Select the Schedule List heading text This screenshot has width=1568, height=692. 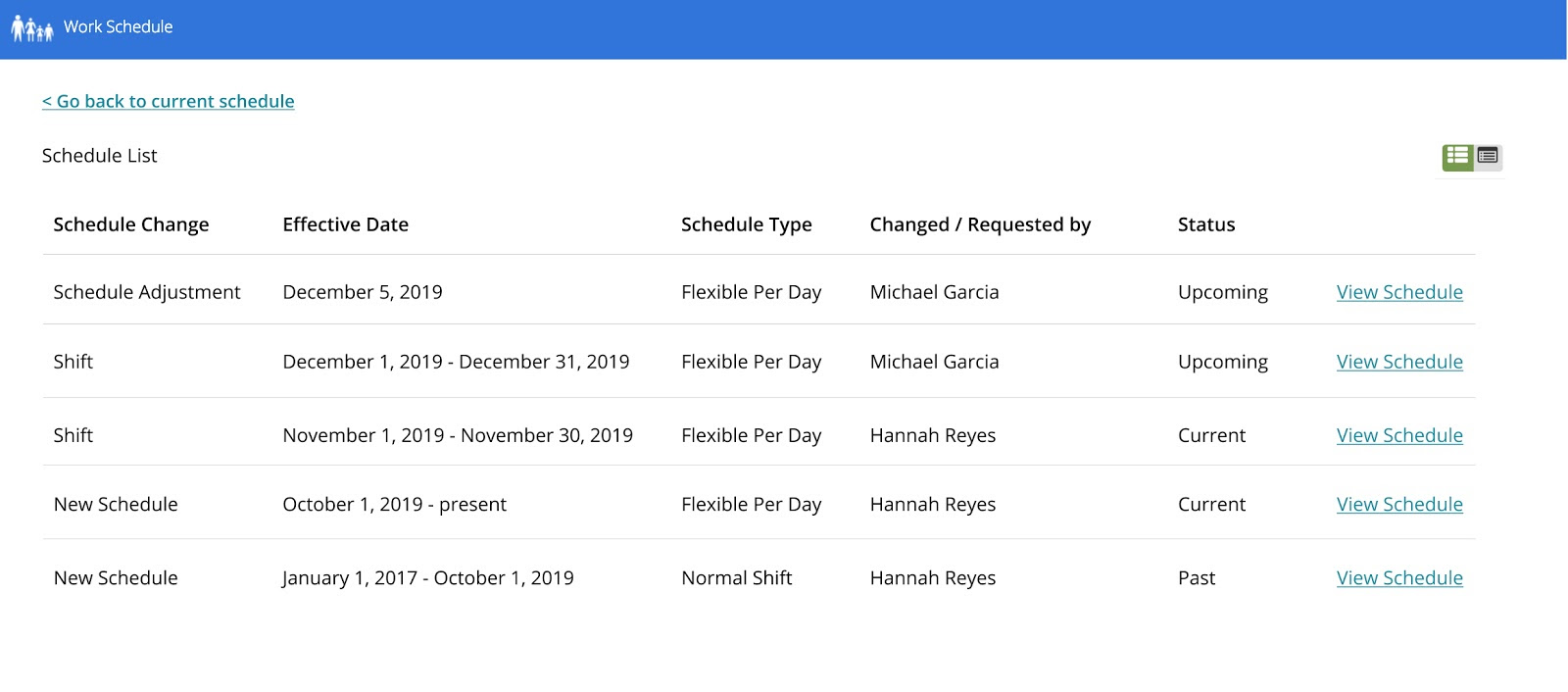99,156
